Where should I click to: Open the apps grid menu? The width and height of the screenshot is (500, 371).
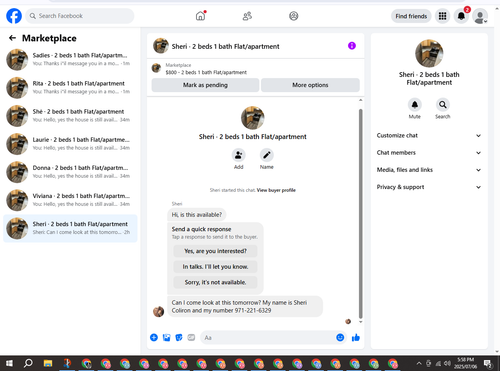(x=442, y=16)
